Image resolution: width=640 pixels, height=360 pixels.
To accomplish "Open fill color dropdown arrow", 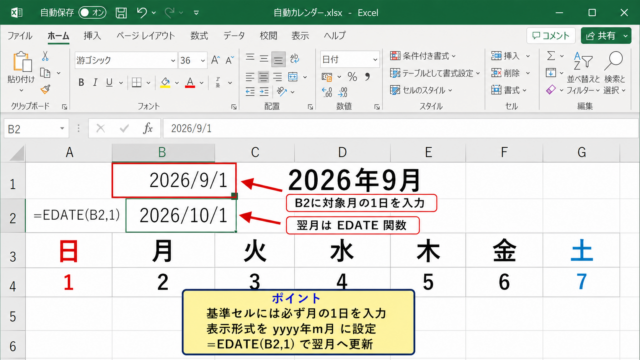I will point(177,83).
